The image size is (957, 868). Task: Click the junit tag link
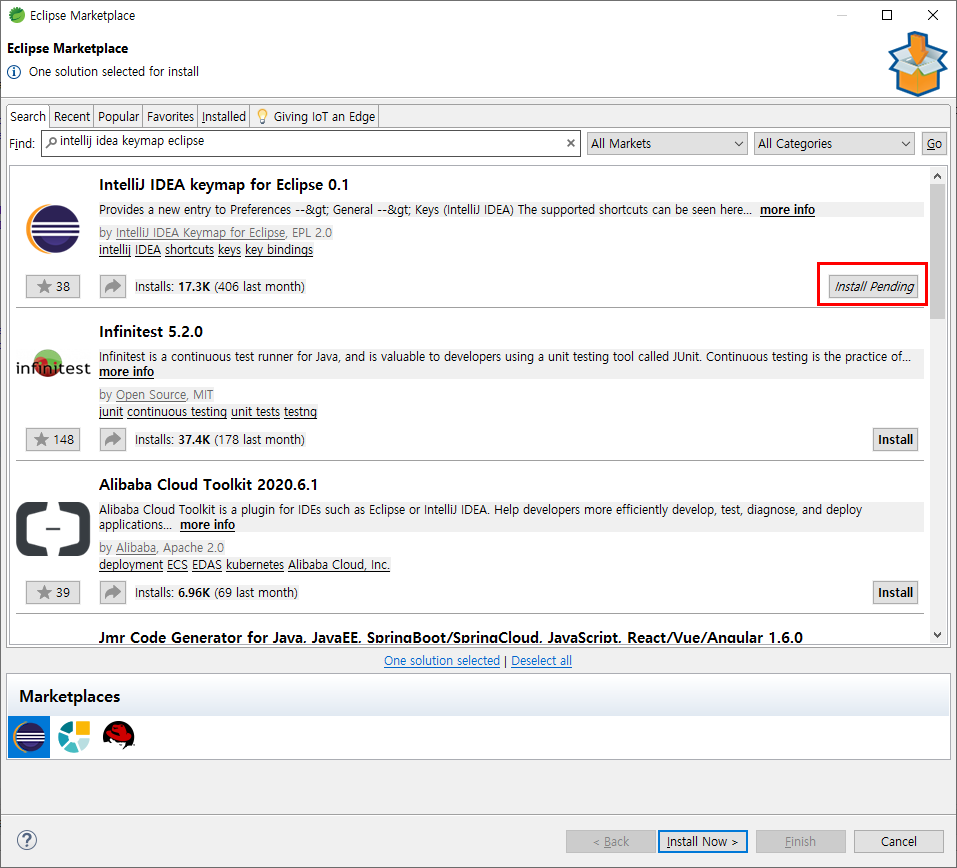click(111, 412)
